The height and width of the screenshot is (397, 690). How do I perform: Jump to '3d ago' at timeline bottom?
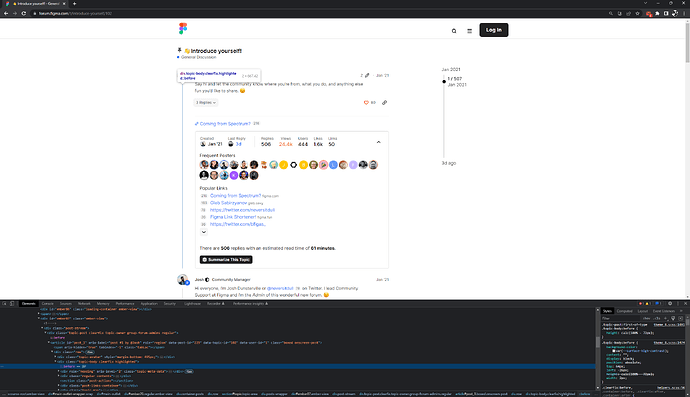point(449,163)
